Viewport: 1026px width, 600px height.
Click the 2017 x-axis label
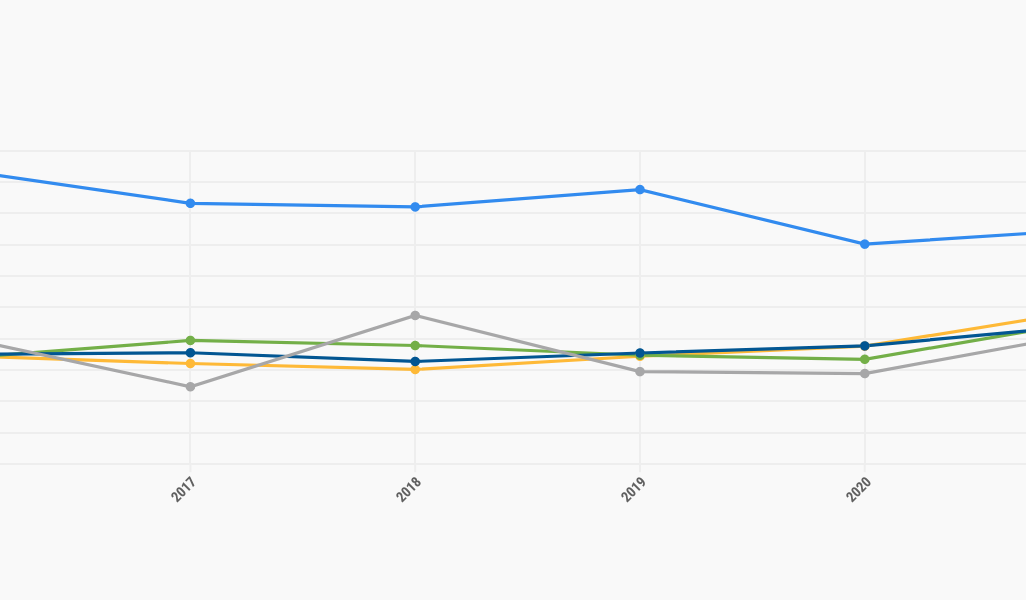click(x=183, y=489)
